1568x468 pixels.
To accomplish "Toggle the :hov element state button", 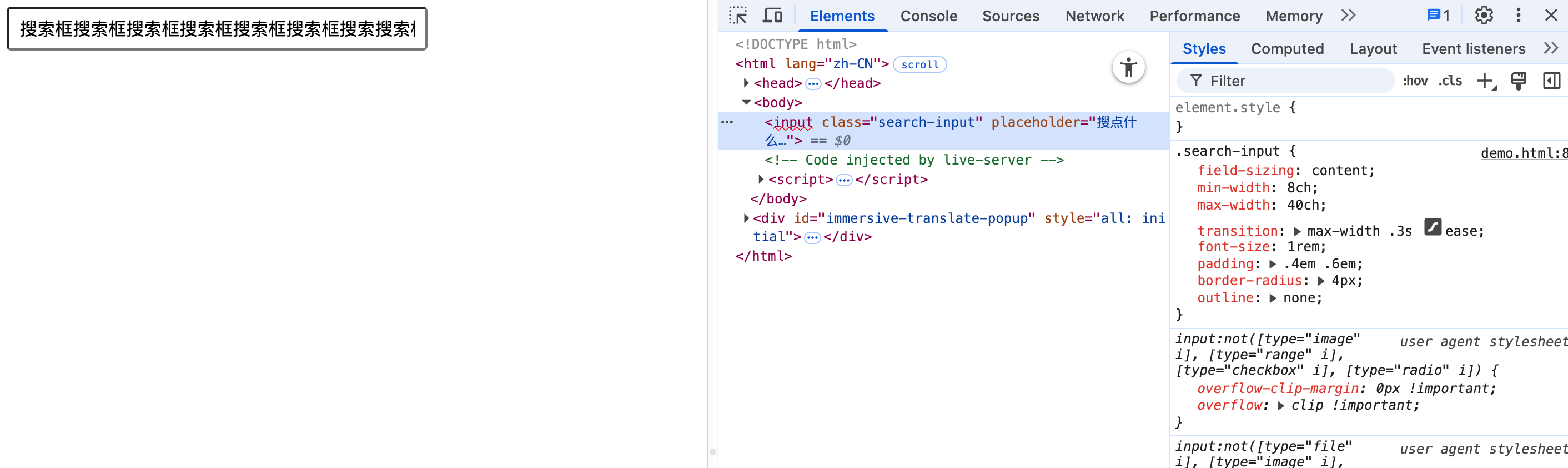I will 1415,81.
